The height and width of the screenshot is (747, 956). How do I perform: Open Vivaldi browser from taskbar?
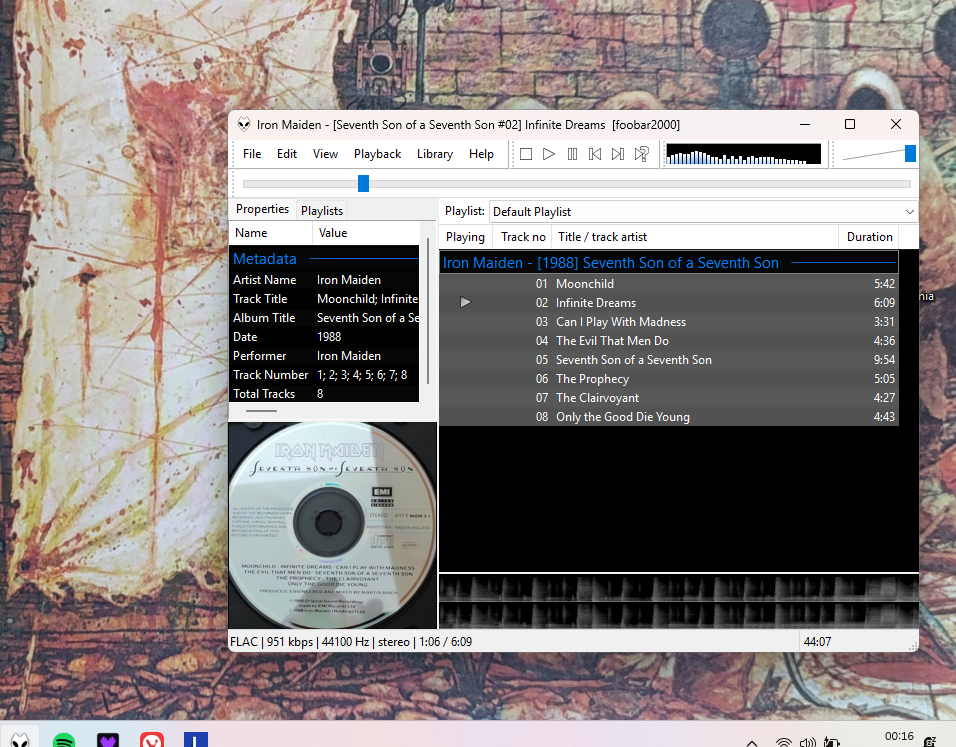(152, 740)
